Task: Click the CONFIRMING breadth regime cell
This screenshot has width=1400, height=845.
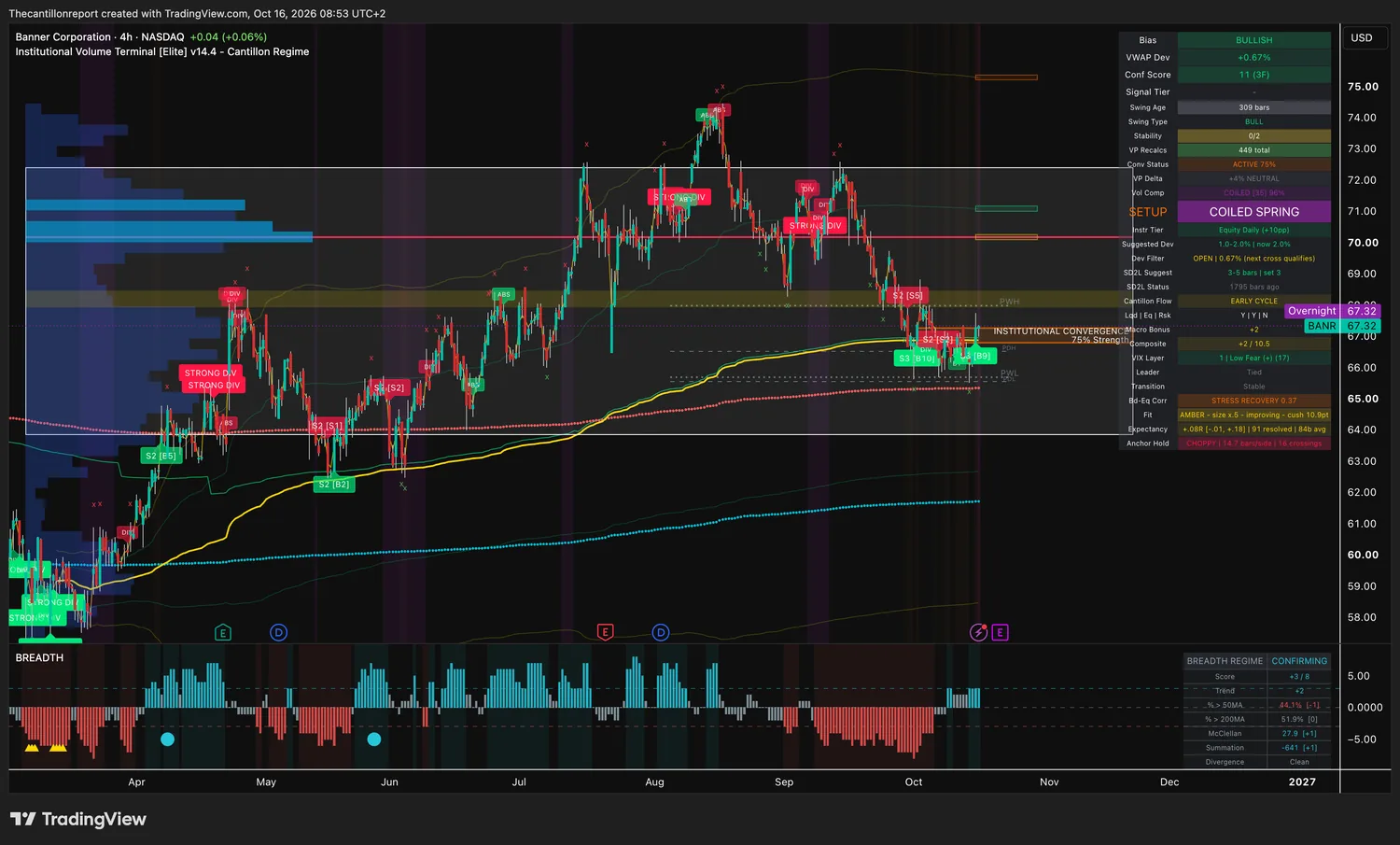Action: (1299, 661)
